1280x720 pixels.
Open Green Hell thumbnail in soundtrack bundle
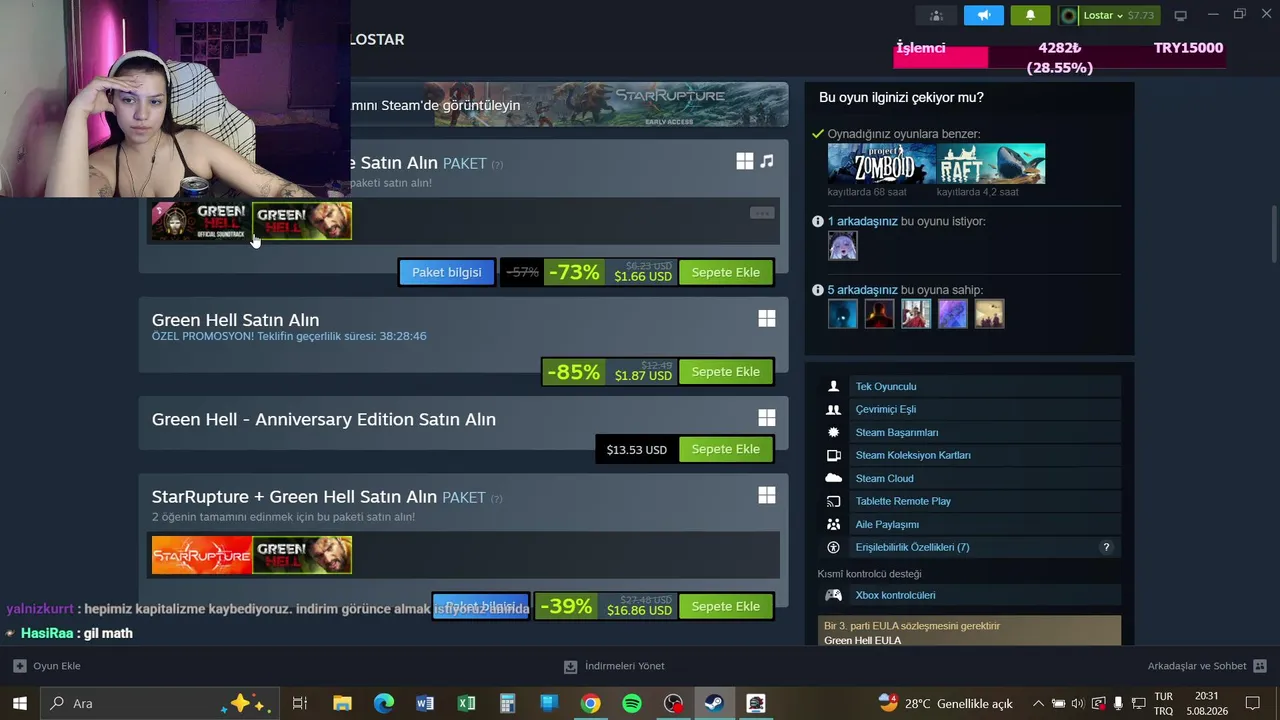tap(302, 221)
